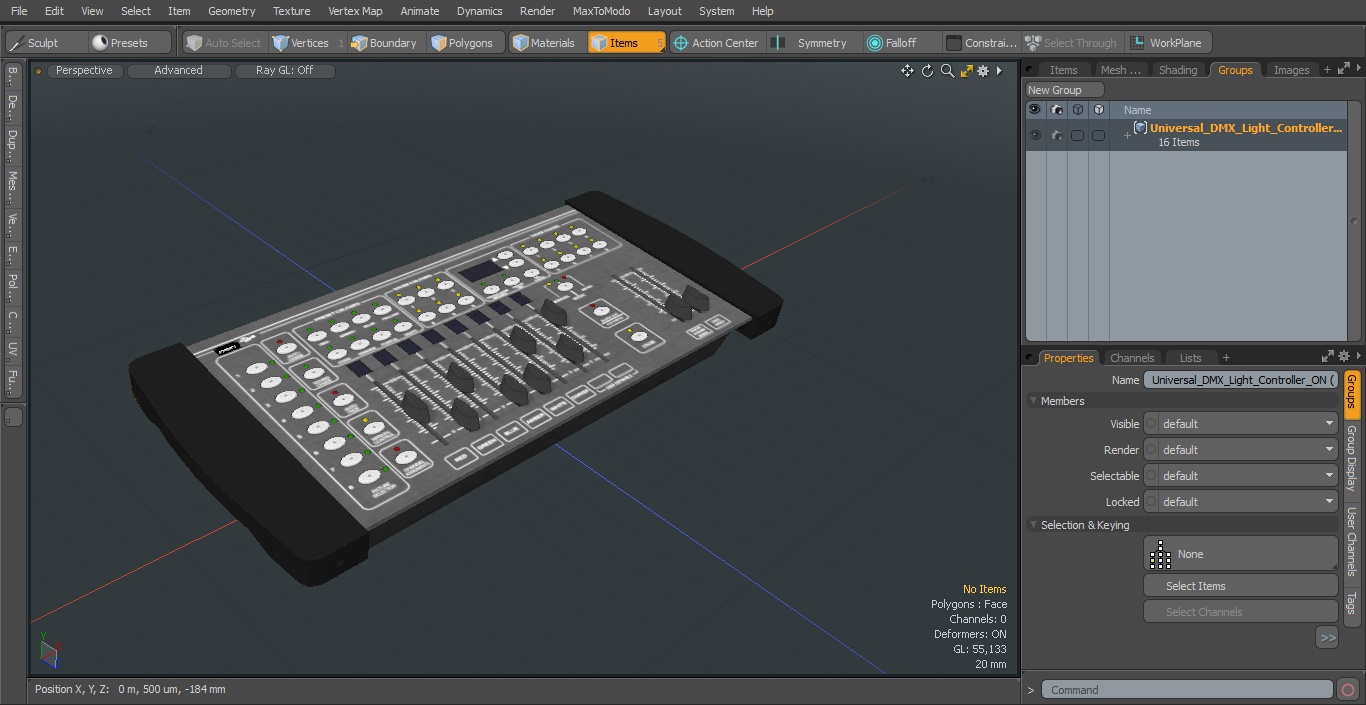Open the Lists tab

[x=1190, y=358]
